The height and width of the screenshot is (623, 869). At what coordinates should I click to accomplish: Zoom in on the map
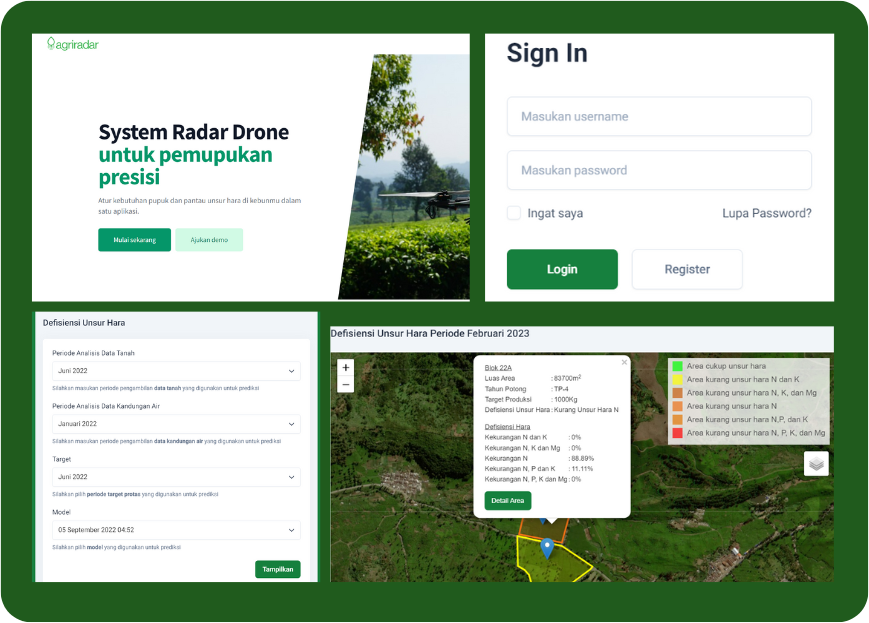click(x=346, y=368)
